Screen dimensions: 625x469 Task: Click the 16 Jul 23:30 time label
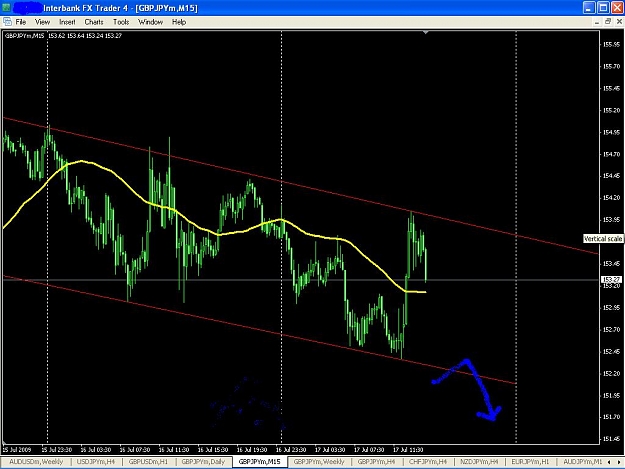(291, 449)
